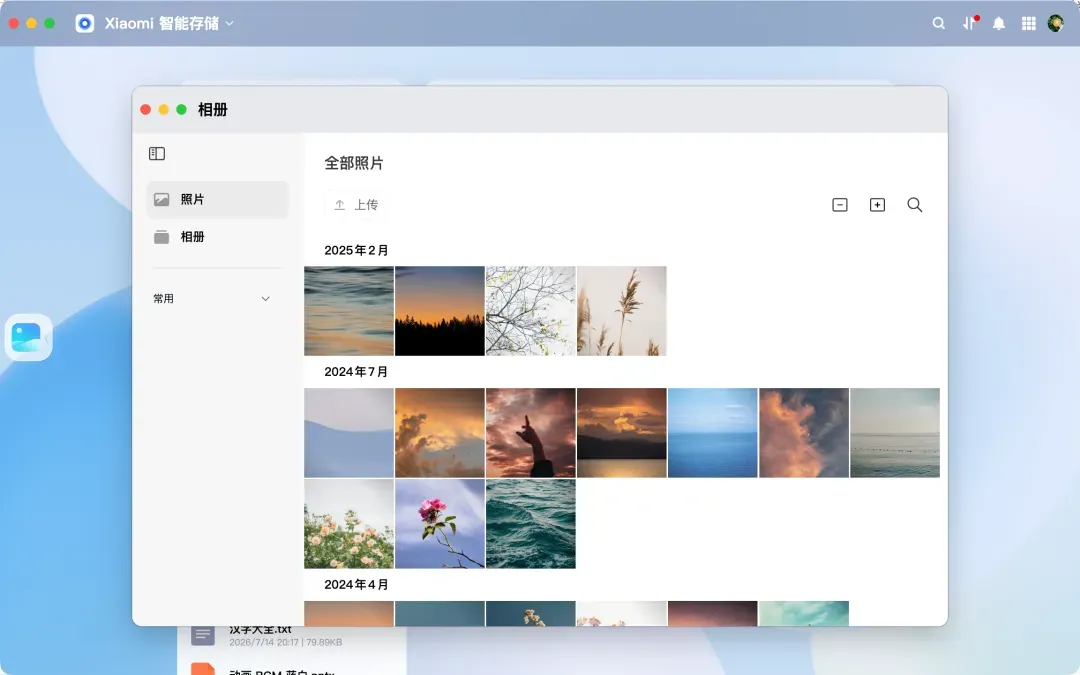This screenshot has height=675, width=1080.
Task: Select 照片 in the sidebar
Action: click(217, 200)
